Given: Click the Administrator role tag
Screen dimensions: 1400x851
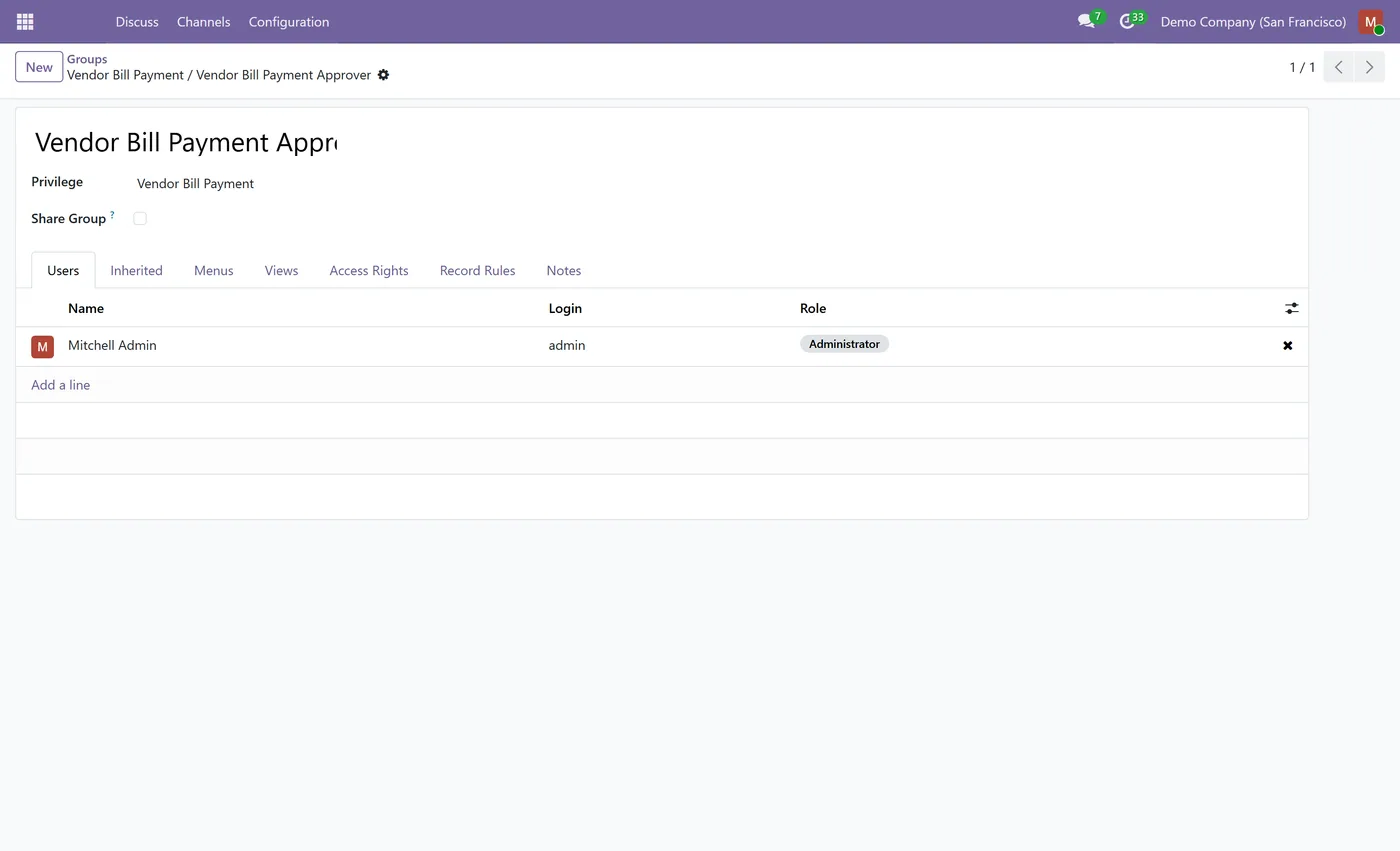Looking at the screenshot, I should (x=844, y=344).
